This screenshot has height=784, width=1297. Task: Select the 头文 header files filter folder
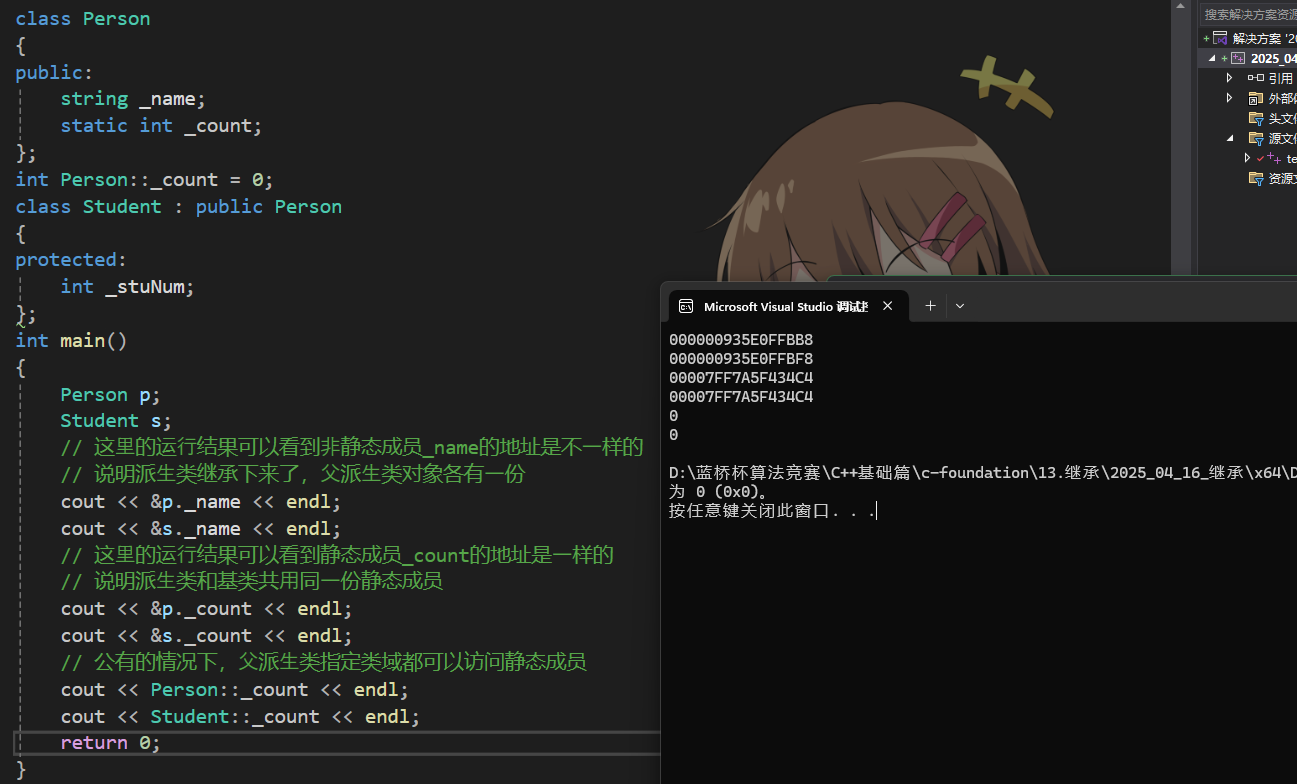(x=1256, y=118)
